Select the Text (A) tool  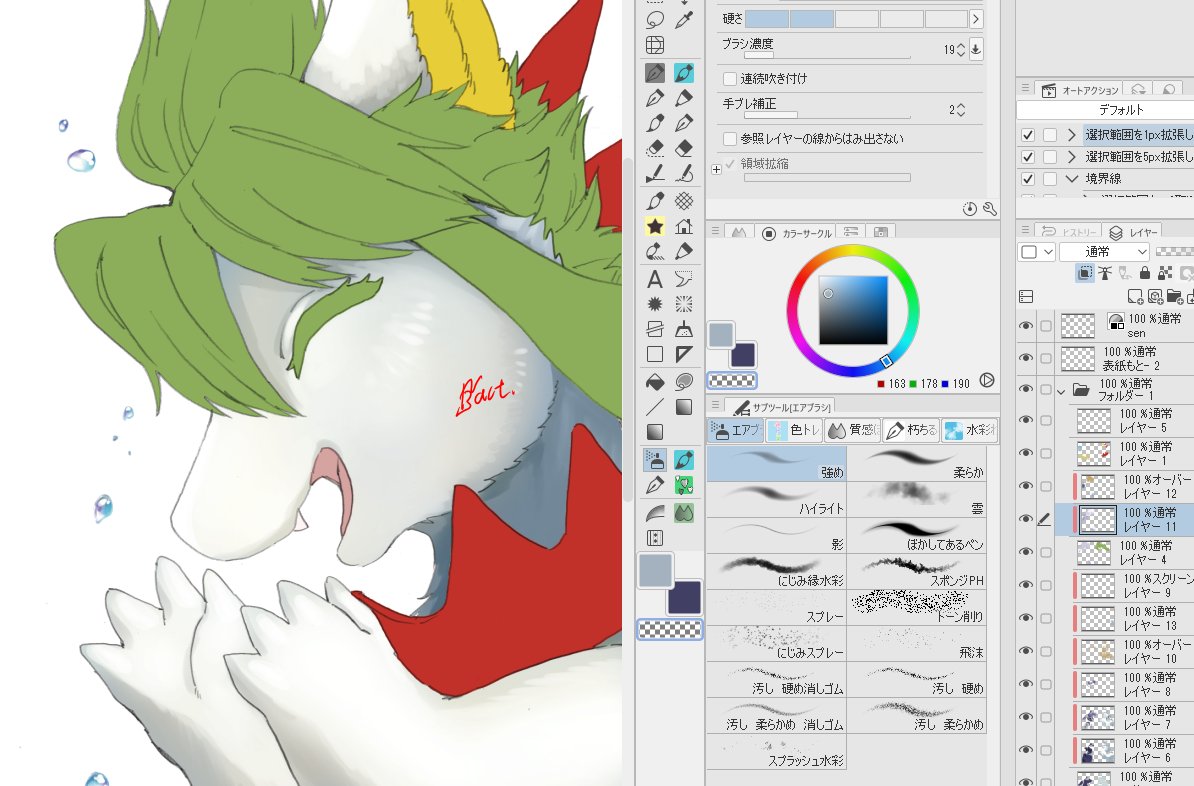tap(655, 280)
